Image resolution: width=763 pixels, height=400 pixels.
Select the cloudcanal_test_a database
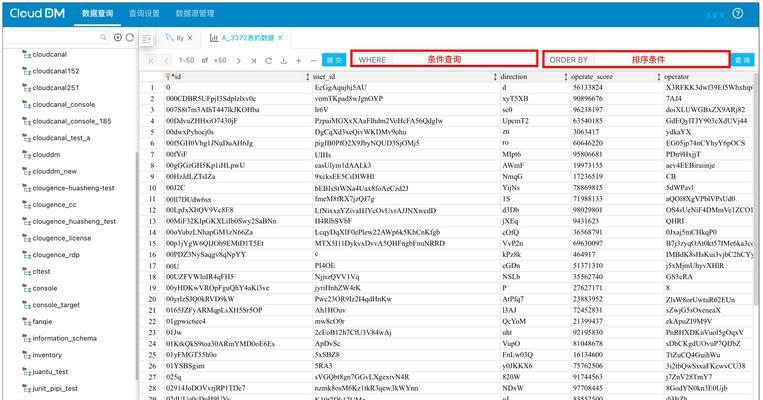pos(61,138)
